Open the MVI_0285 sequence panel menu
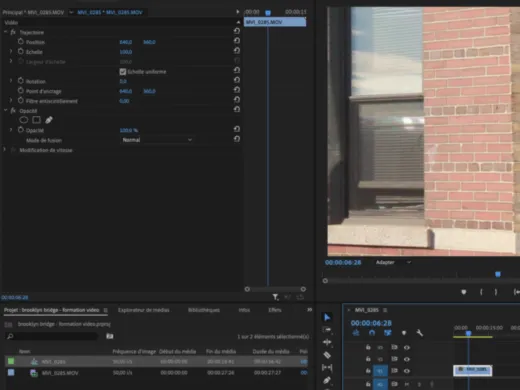This screenshot has height=390, width=520. tap(385, 310)
